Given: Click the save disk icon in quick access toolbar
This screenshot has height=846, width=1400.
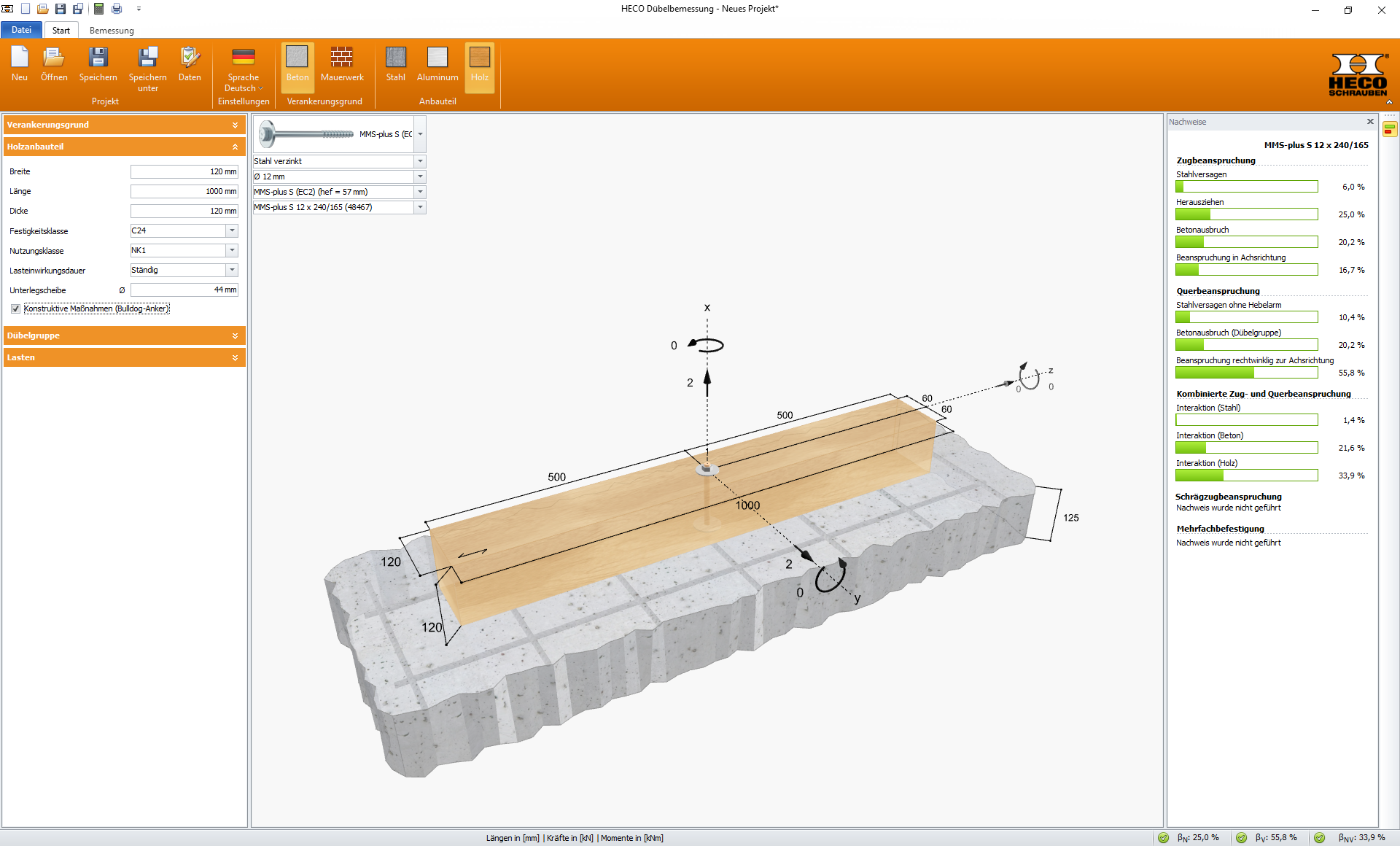Looking at the screenshot, I should 61,9.
